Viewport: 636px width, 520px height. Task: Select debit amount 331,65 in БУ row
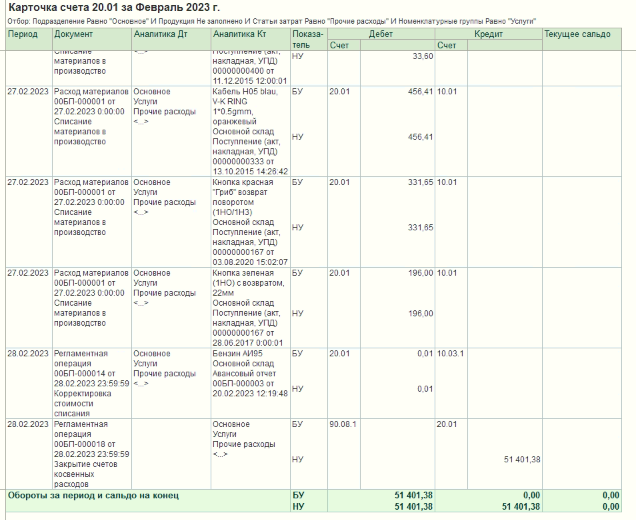413,182
